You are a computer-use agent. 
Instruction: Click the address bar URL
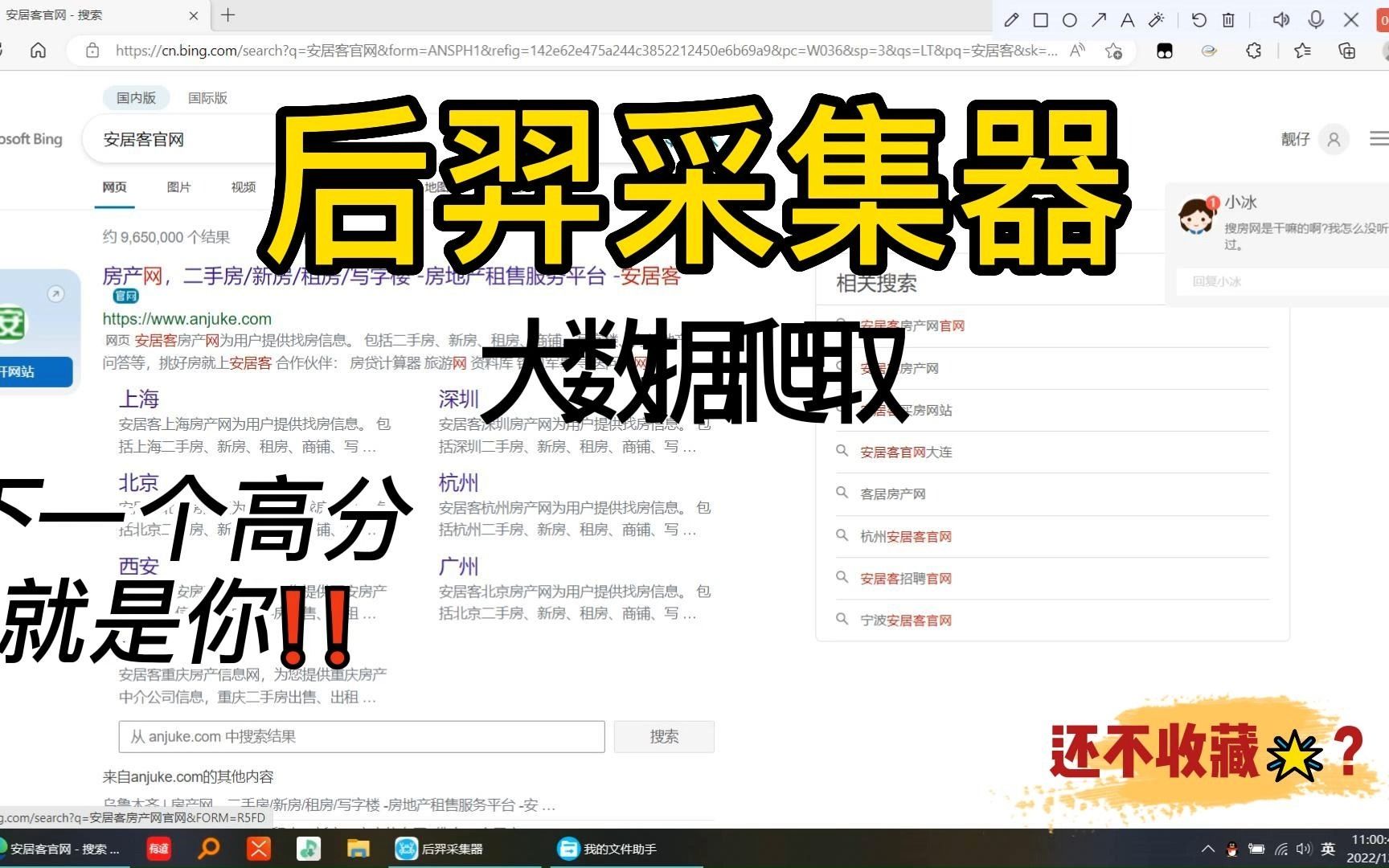pyautogui.click(x=587, y=51)
